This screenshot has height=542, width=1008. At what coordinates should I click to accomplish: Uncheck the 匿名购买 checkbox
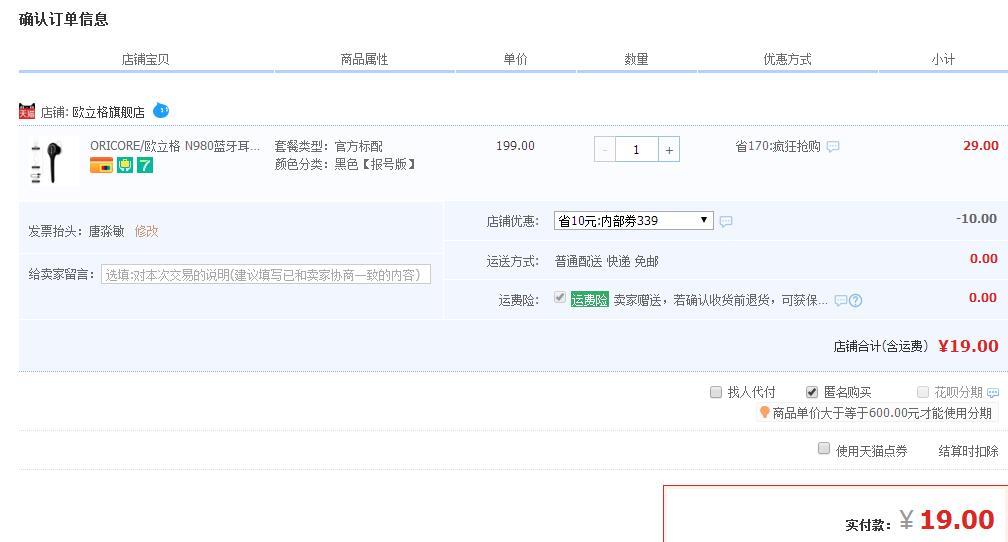click(812, 392)
